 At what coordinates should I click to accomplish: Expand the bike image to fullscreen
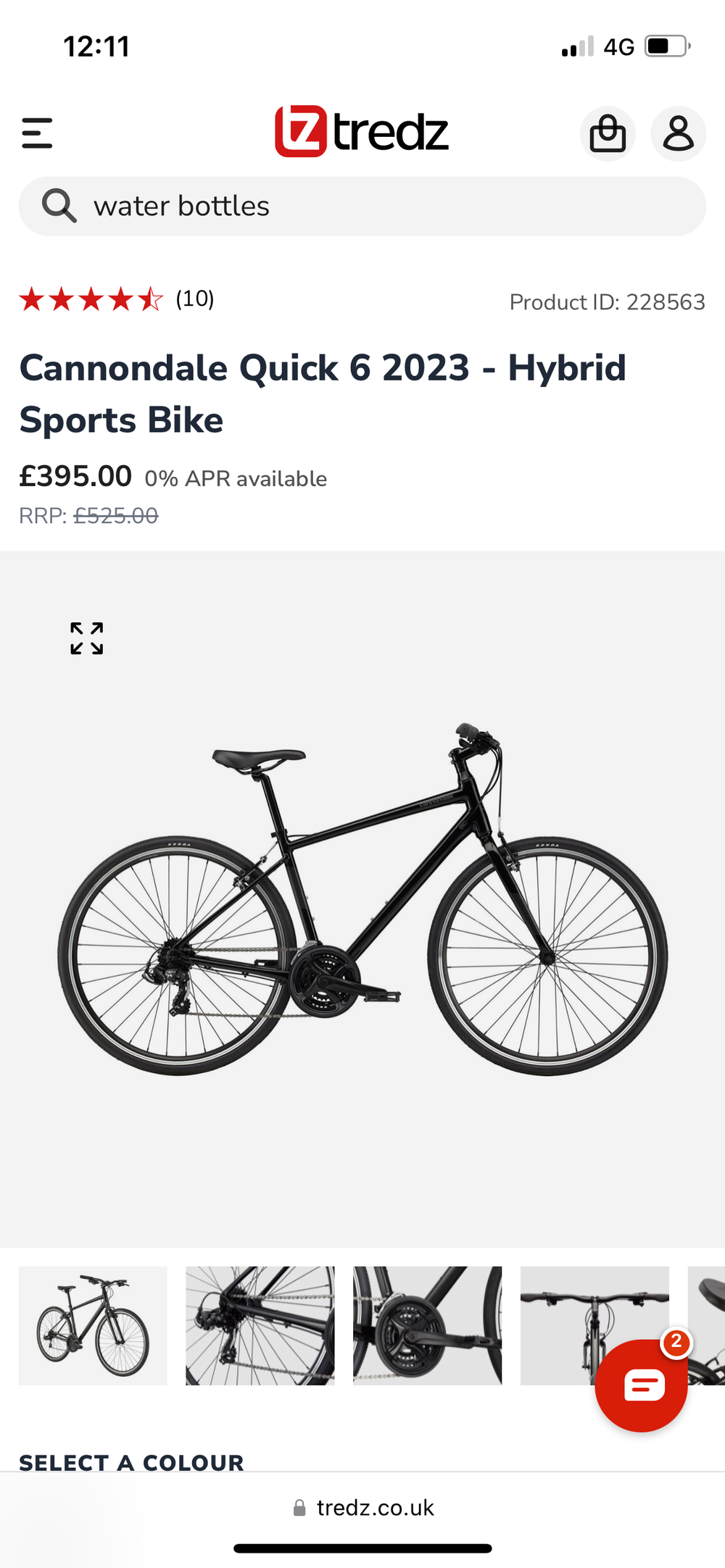(87, 638)
